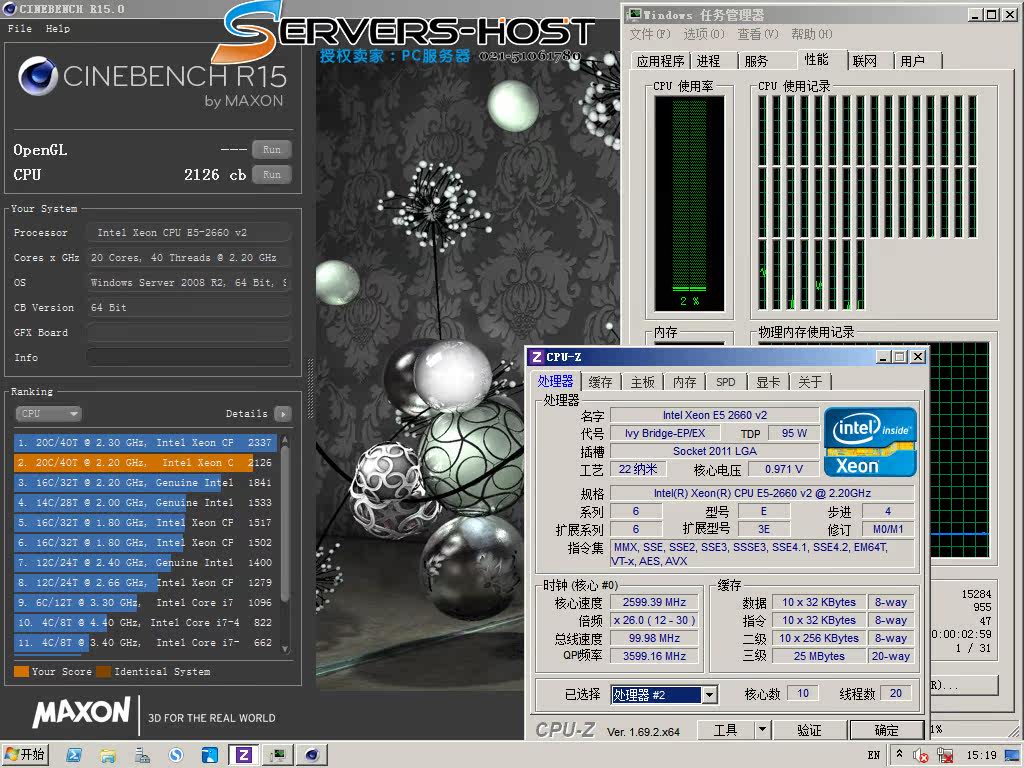Click the volume muted tray icon
This screenshot has width=1024, height=768.
click(921, 756)
